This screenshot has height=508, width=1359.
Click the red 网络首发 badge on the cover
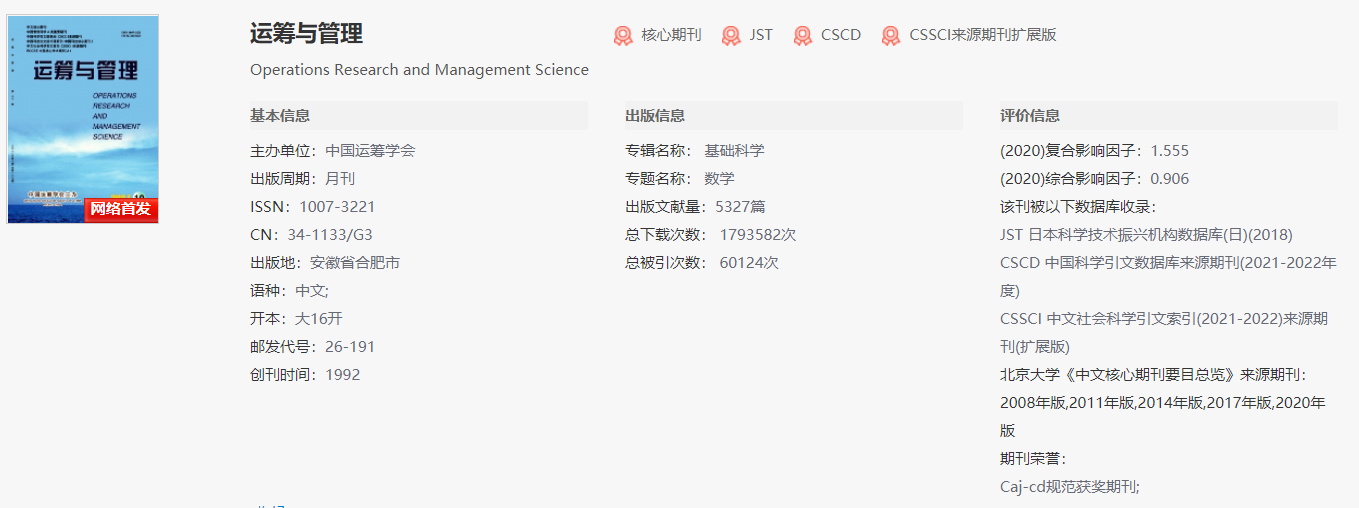121,209
